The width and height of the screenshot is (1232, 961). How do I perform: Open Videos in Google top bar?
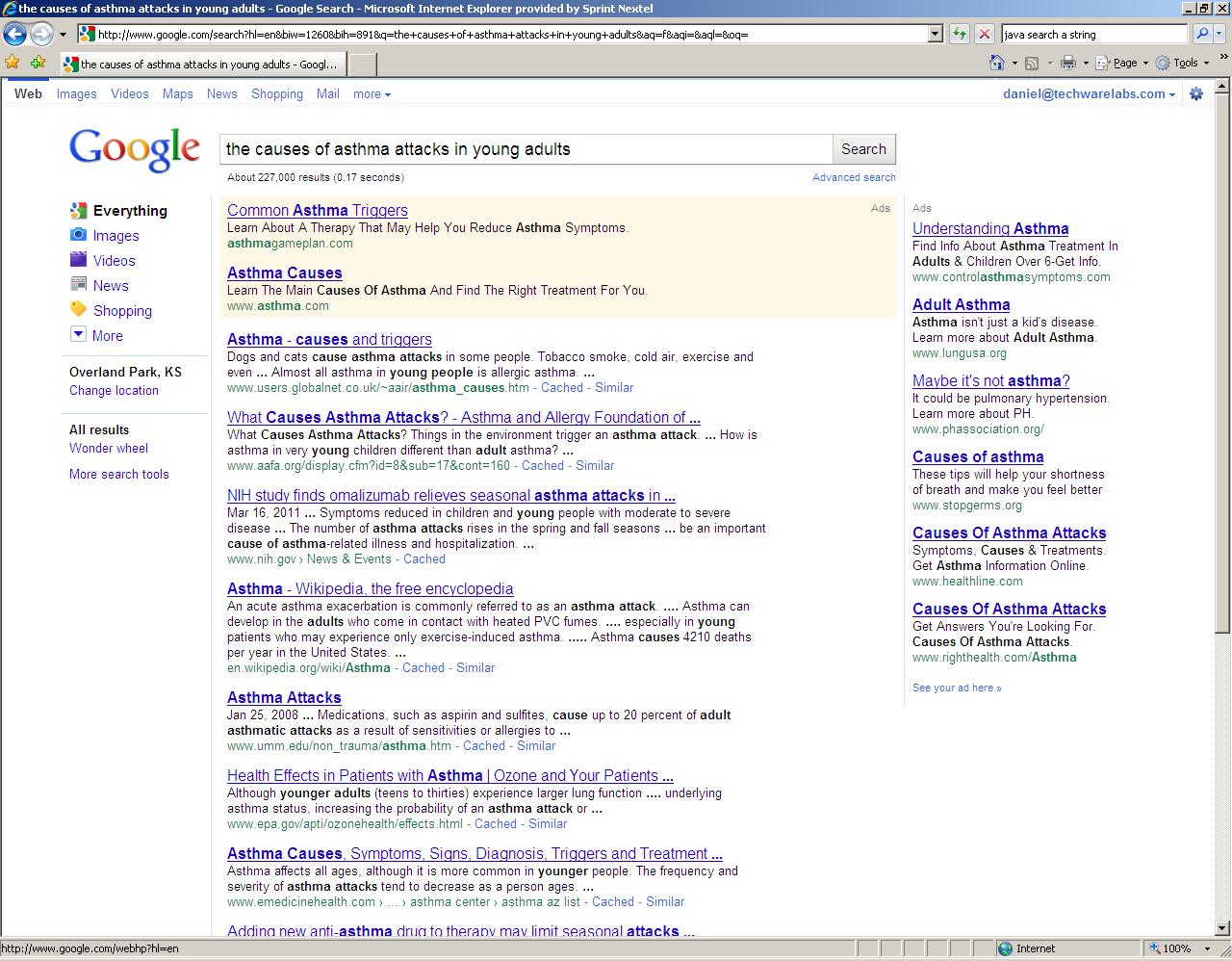(x=129, y=93)
